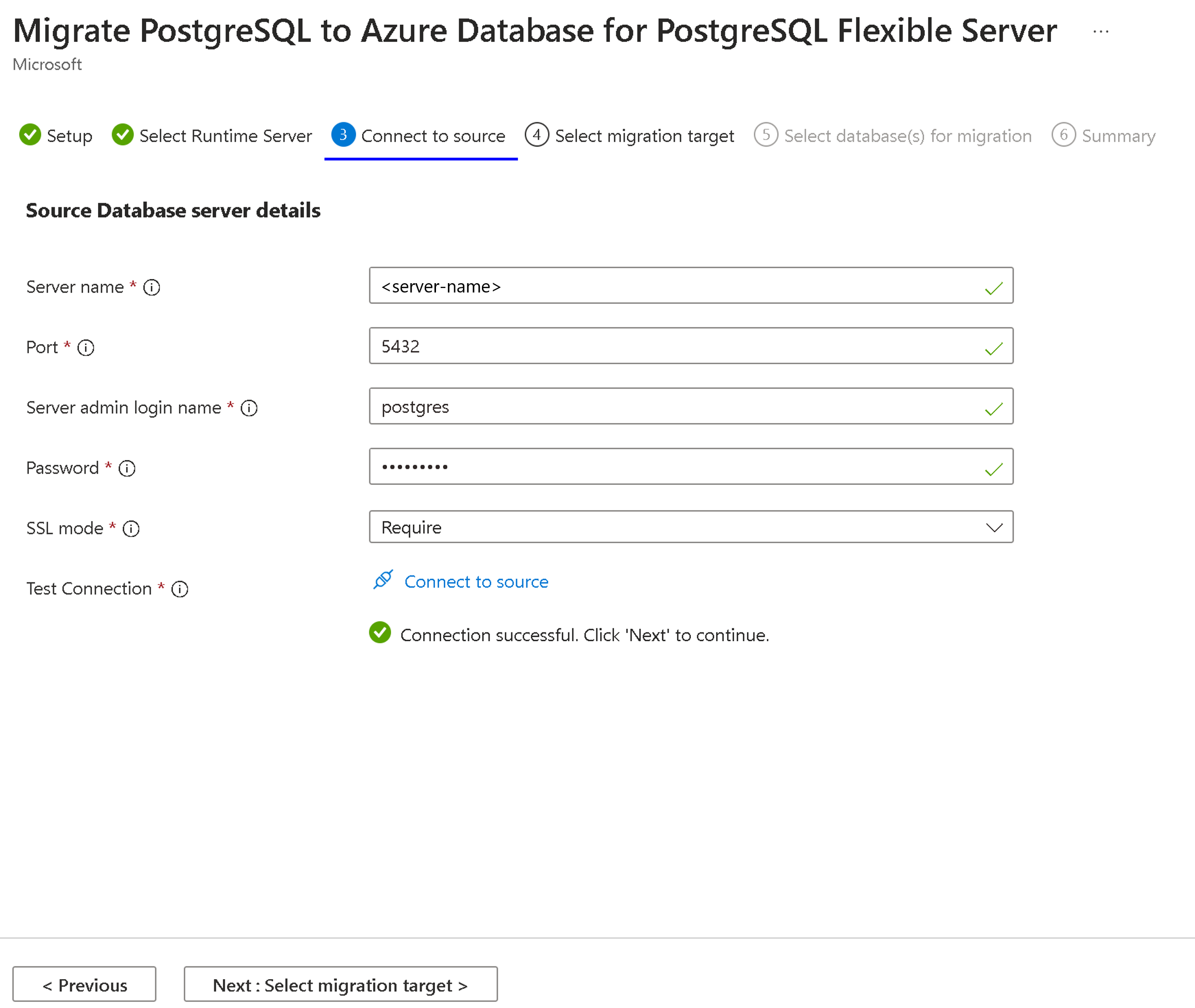1195x1008 pixels.
Task: Open the ellipsis menu at top right
Action: 1100,31
